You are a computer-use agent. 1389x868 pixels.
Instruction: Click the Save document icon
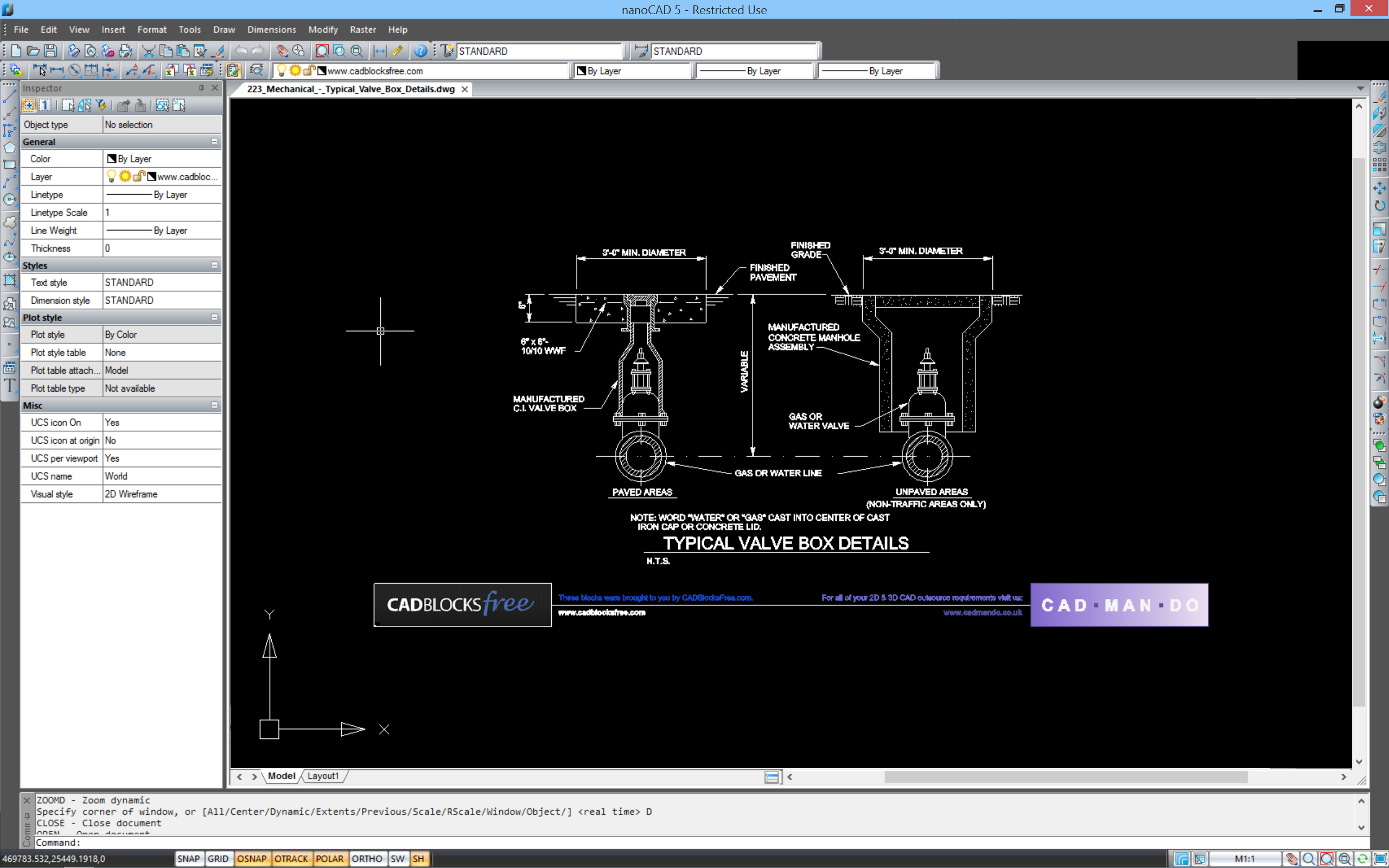(x=50, y=50)
